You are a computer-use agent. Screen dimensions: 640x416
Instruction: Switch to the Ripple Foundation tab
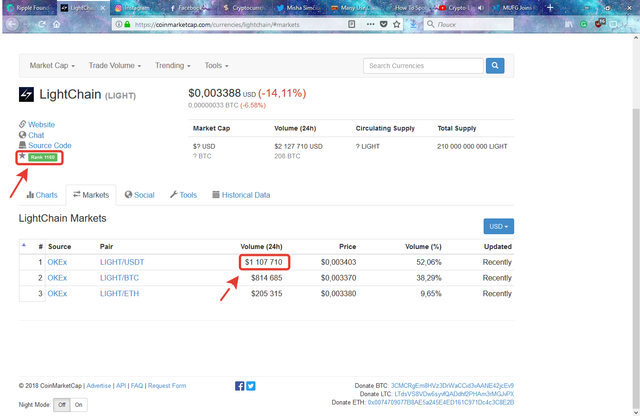(29, 8)
